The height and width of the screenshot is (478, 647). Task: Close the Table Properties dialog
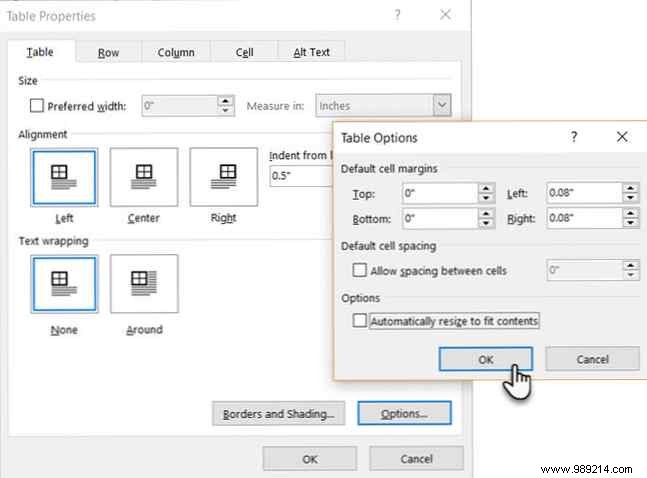[x=445, y=15]
